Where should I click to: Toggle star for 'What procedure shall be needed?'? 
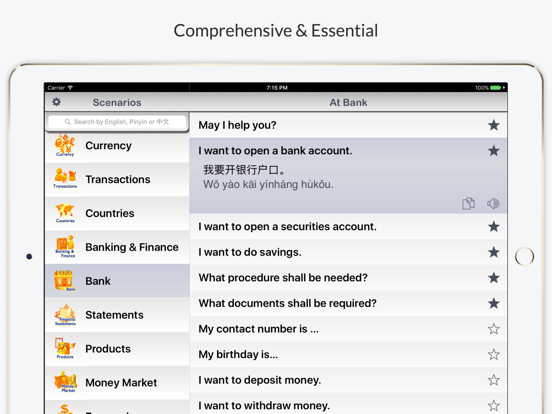click(x=494, y=278)
